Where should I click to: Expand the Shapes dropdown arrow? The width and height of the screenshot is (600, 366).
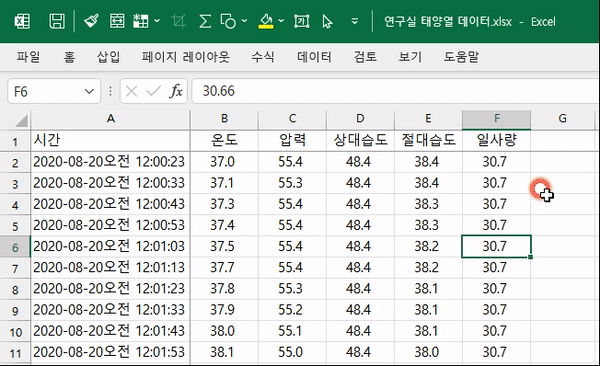click(245, 21)
